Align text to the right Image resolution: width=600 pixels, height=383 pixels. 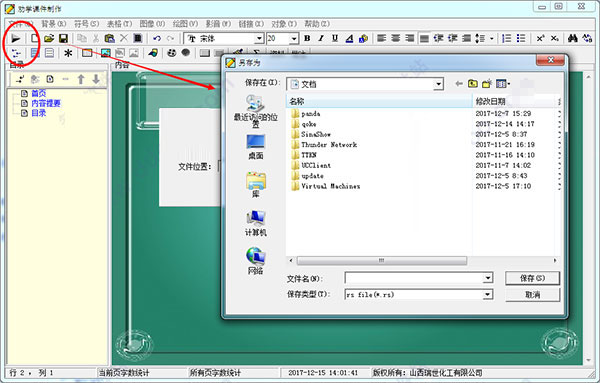pyautogui.click(x=410, y=38)
